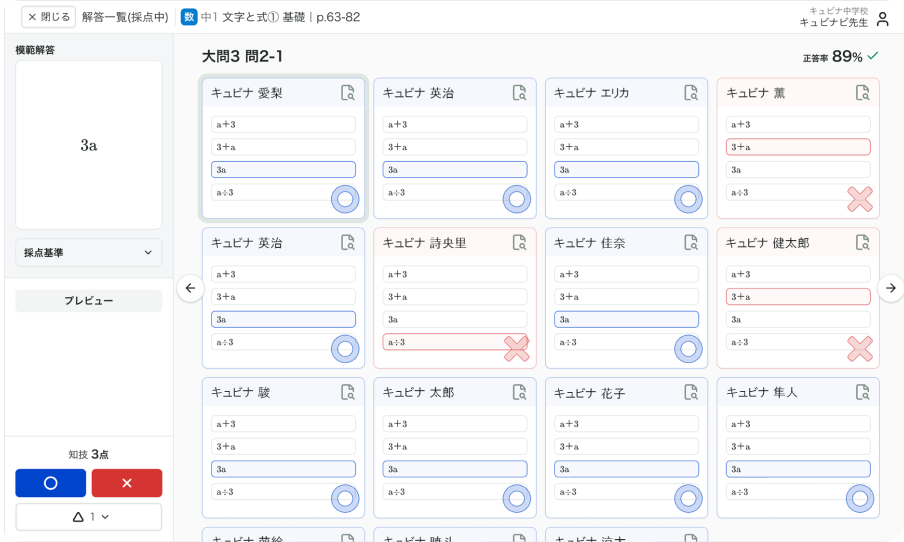The width and height of the screenshot is (904, 542).
Task: Open answer sheet icon on キュビナ 隼人 card
Action: [x=862, y=392]
